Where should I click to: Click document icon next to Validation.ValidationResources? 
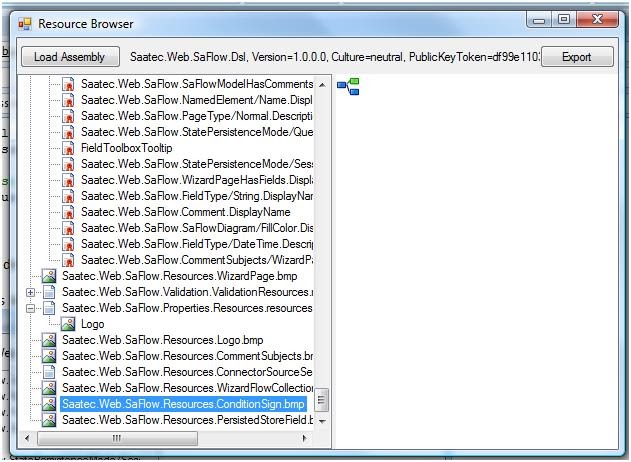49,292
